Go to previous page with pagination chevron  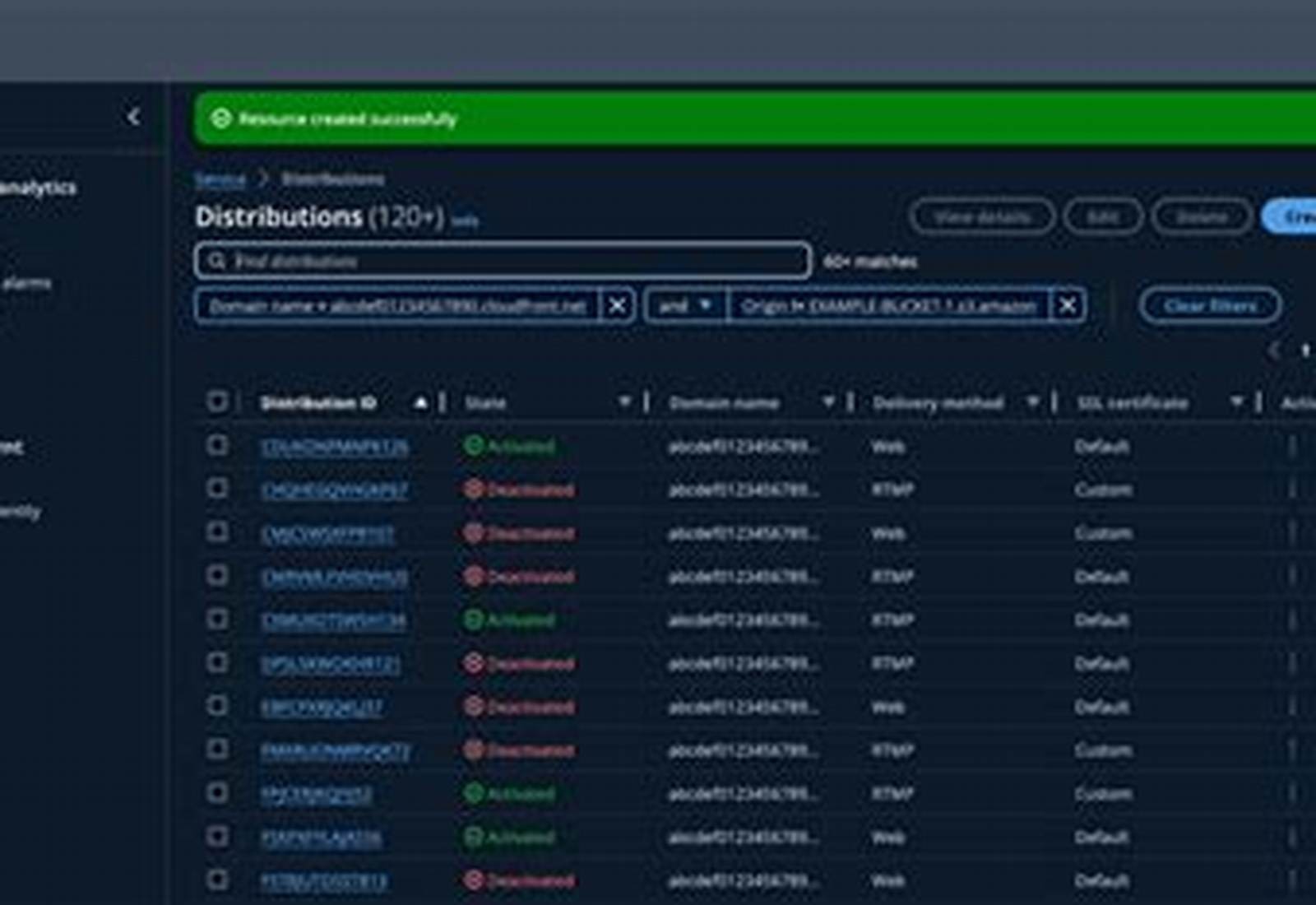click(x=1274, y=351)
